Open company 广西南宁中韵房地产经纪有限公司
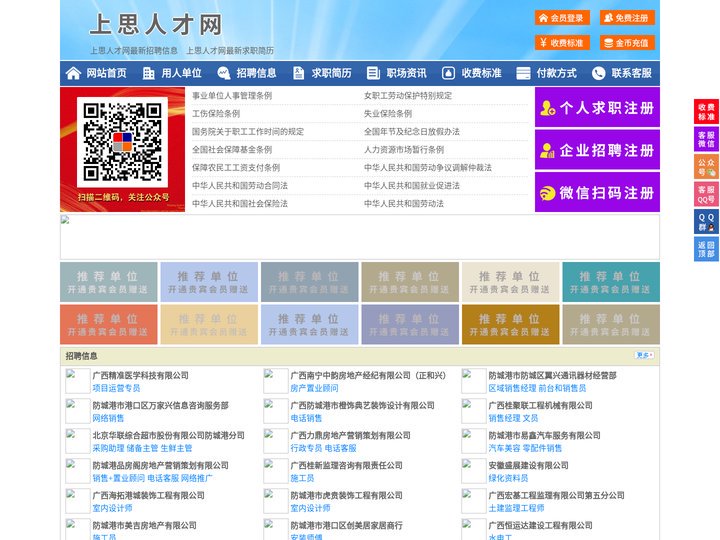The width and height of the screenshot is (720, 540). pos(368,375)
